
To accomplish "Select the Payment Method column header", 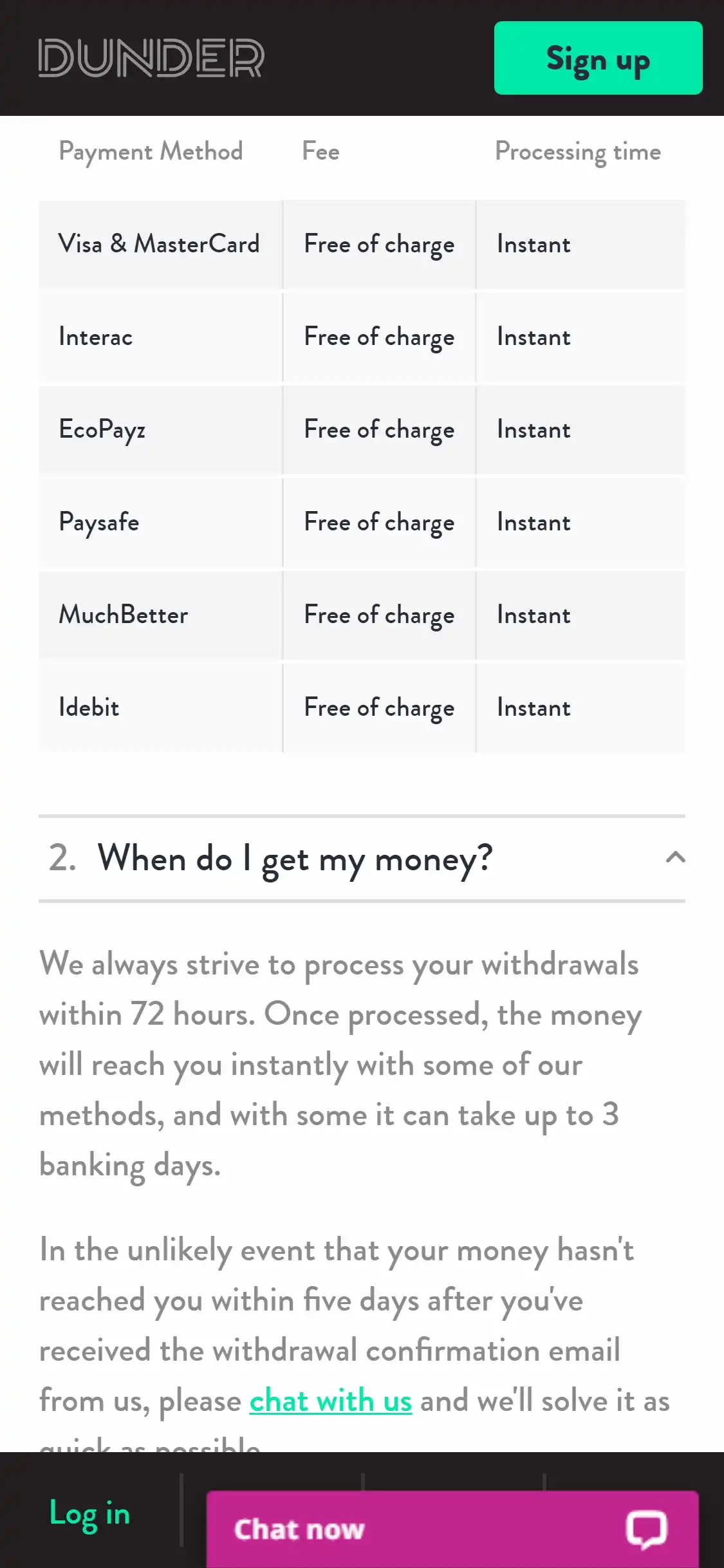I will (x=151, y=152).
